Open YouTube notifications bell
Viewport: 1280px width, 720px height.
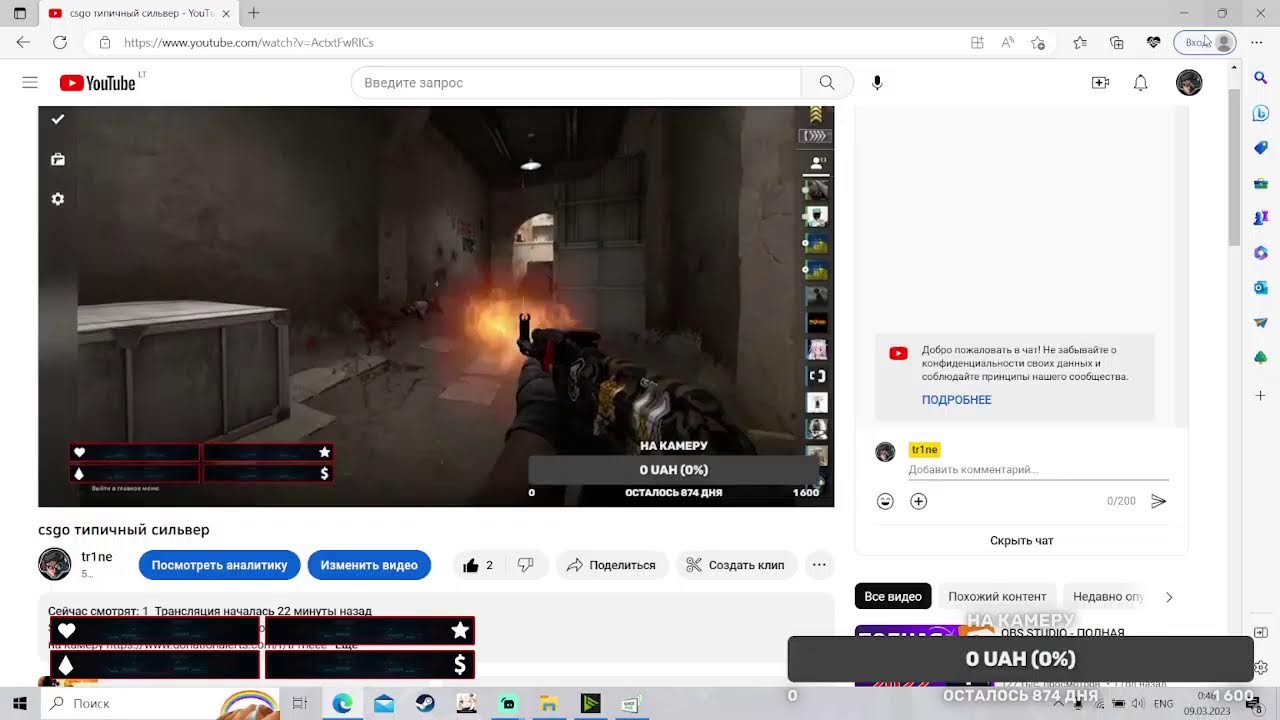tap(1140, 83)
